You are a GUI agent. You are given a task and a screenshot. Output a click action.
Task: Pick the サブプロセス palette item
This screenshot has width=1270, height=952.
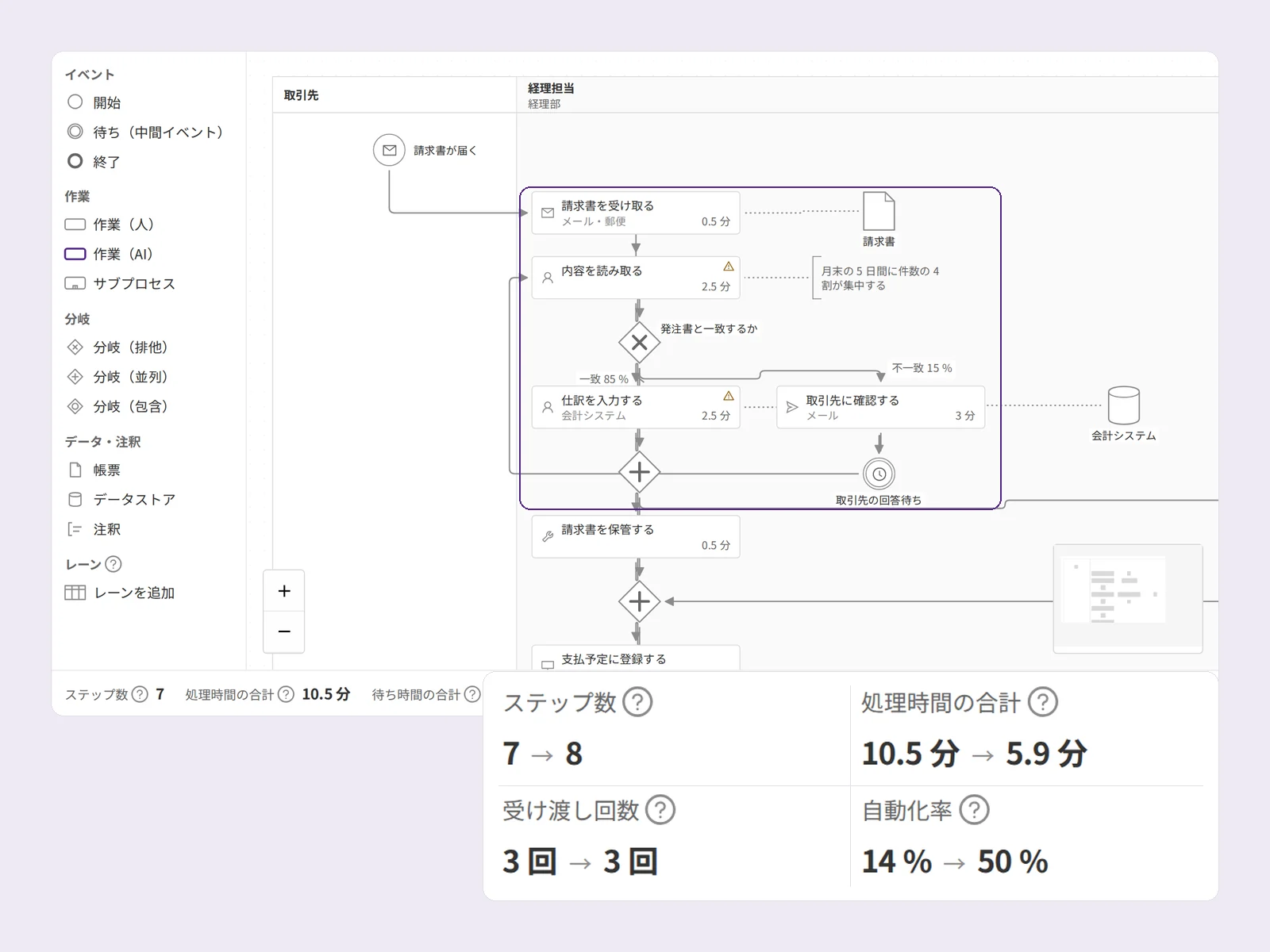click(x=120, y=283)
